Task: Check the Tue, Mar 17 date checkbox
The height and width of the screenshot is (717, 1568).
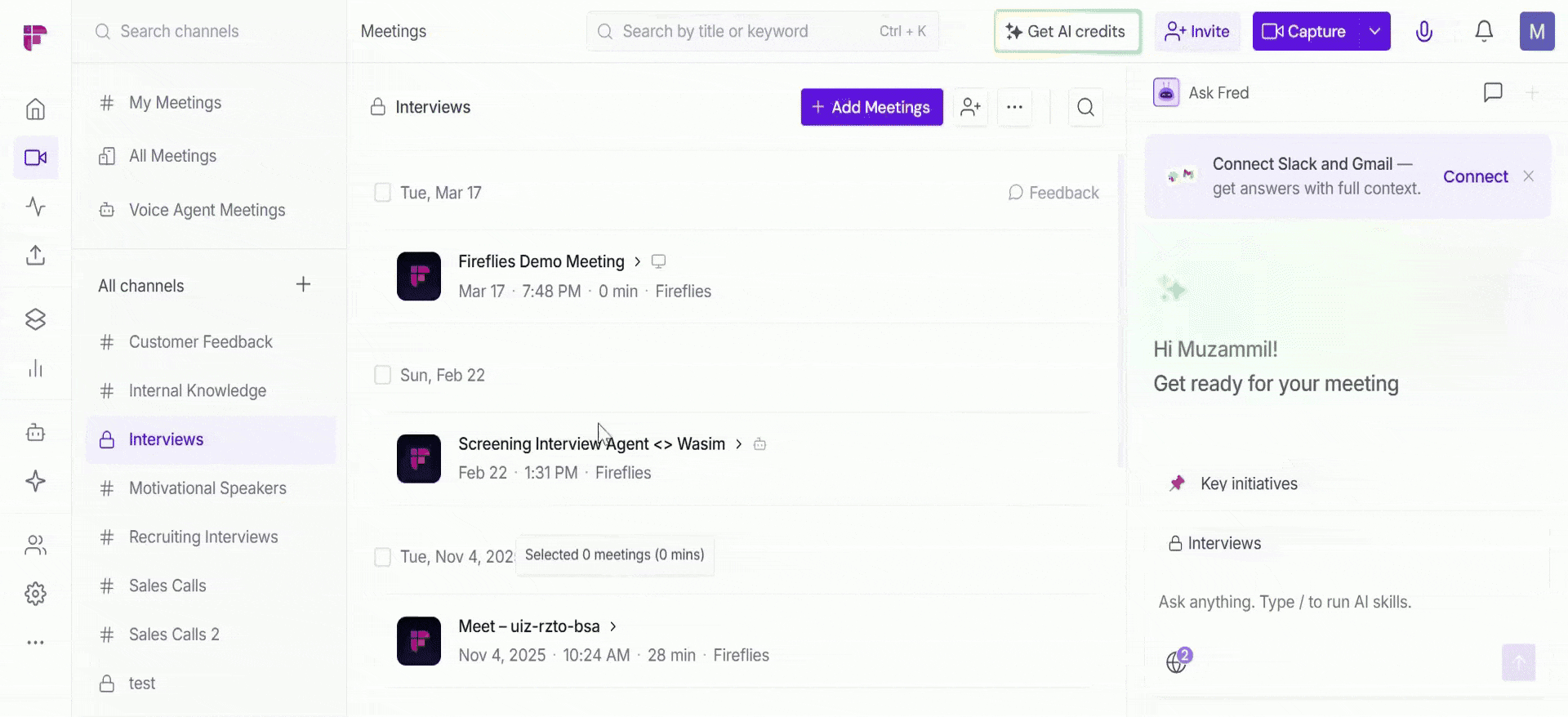Action: [382, 193]
